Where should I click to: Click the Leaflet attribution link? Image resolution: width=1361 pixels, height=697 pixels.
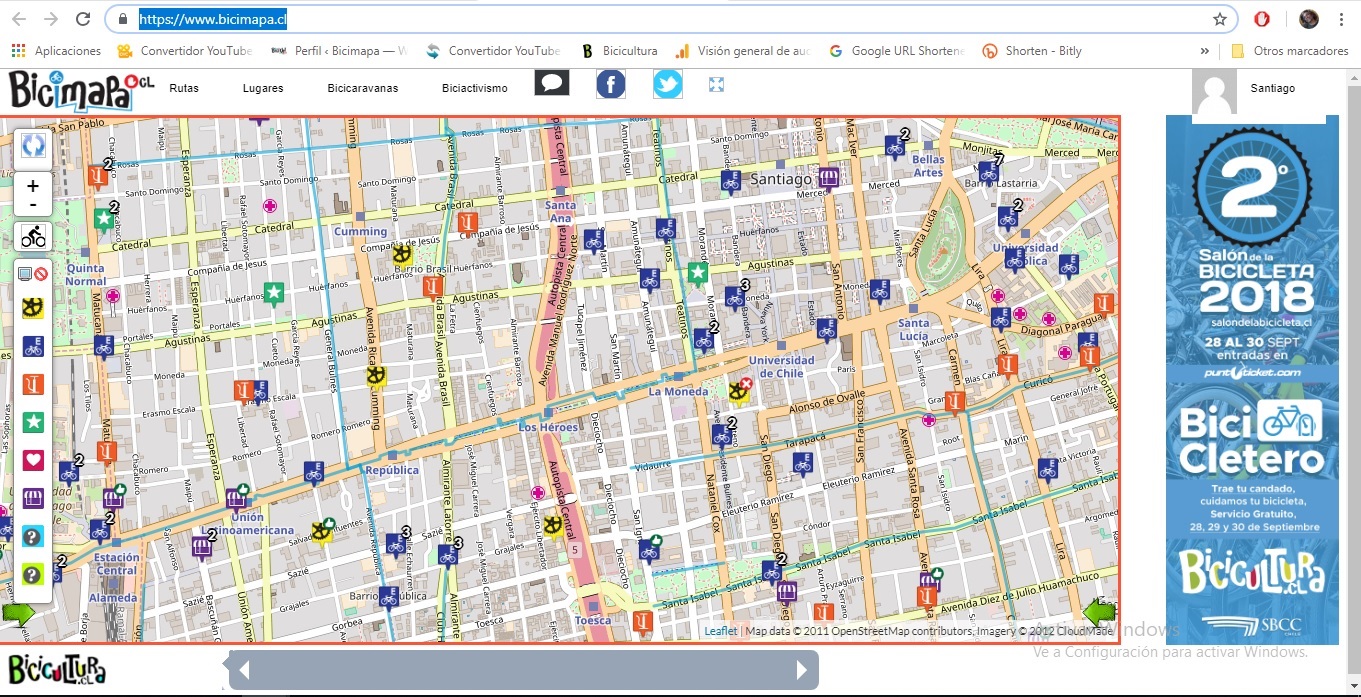(x=720, y=631)
